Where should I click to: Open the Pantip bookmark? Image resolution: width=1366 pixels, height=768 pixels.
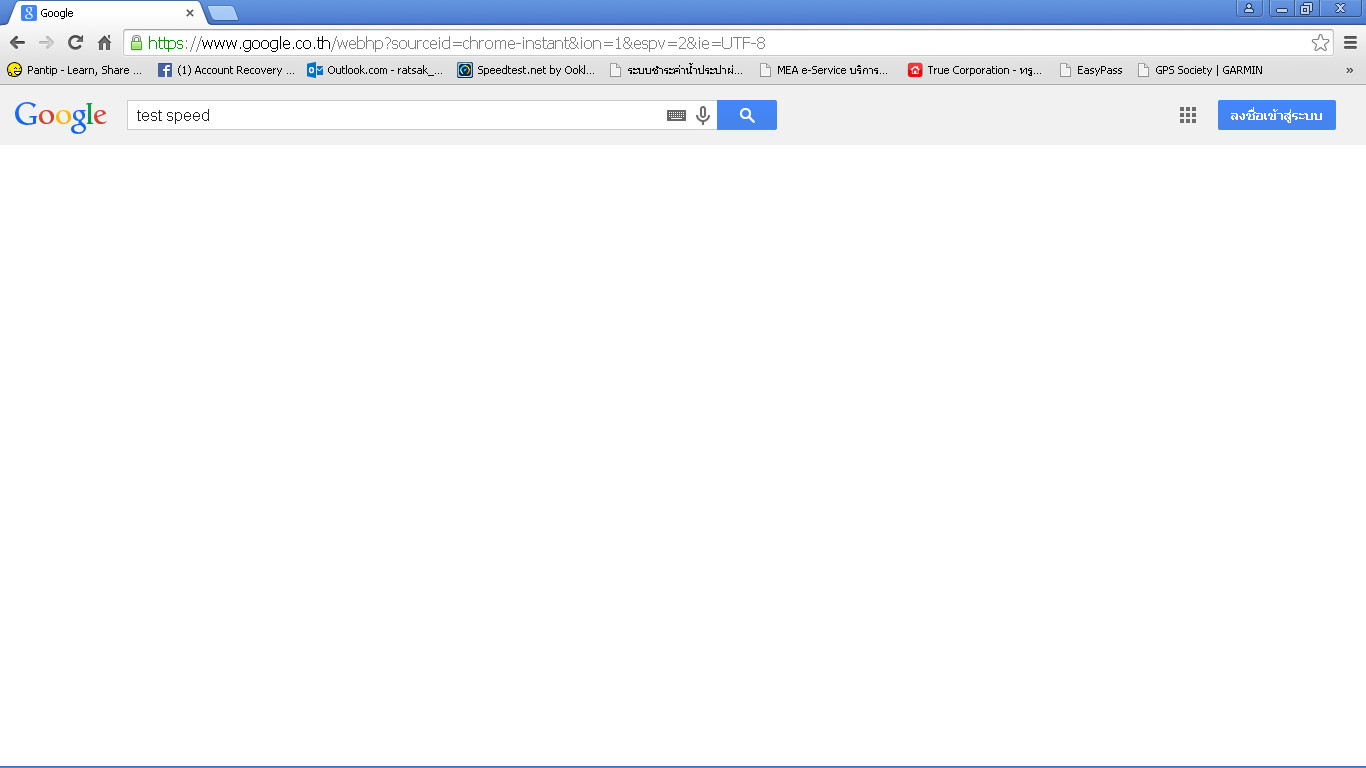tap(75, 70)
